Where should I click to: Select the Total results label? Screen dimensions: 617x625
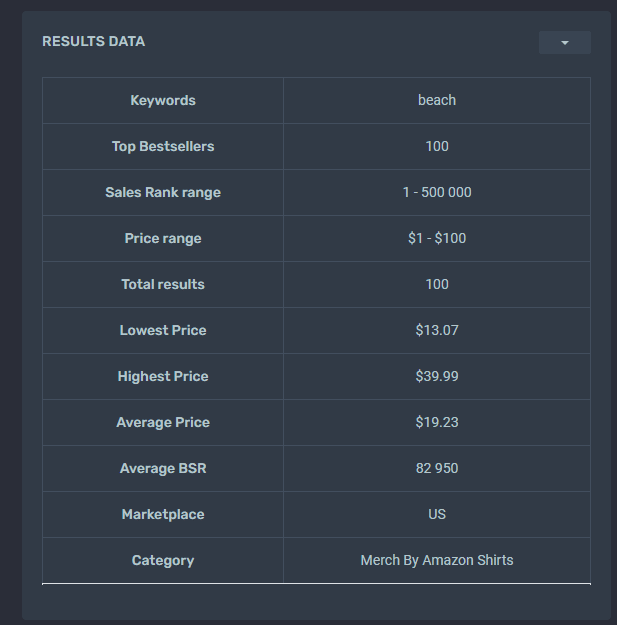tap(163, 284)
